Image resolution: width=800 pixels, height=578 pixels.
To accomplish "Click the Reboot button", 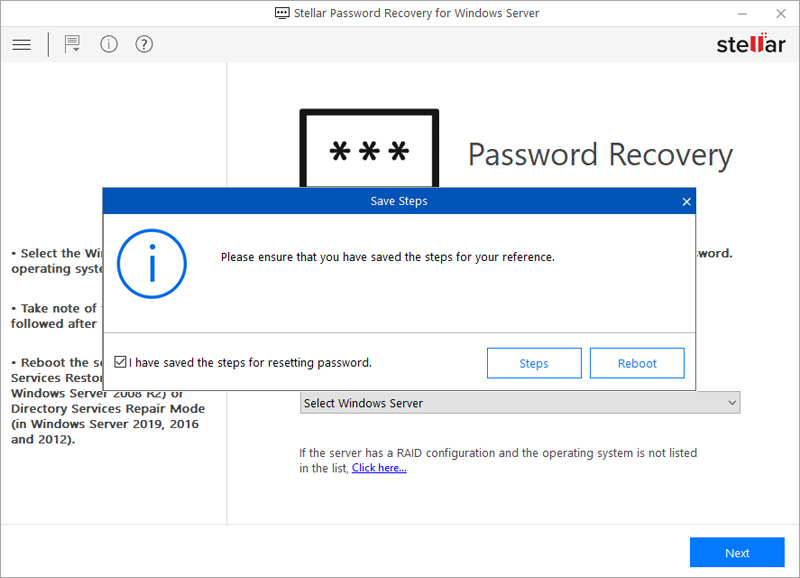I will [637, 363].
